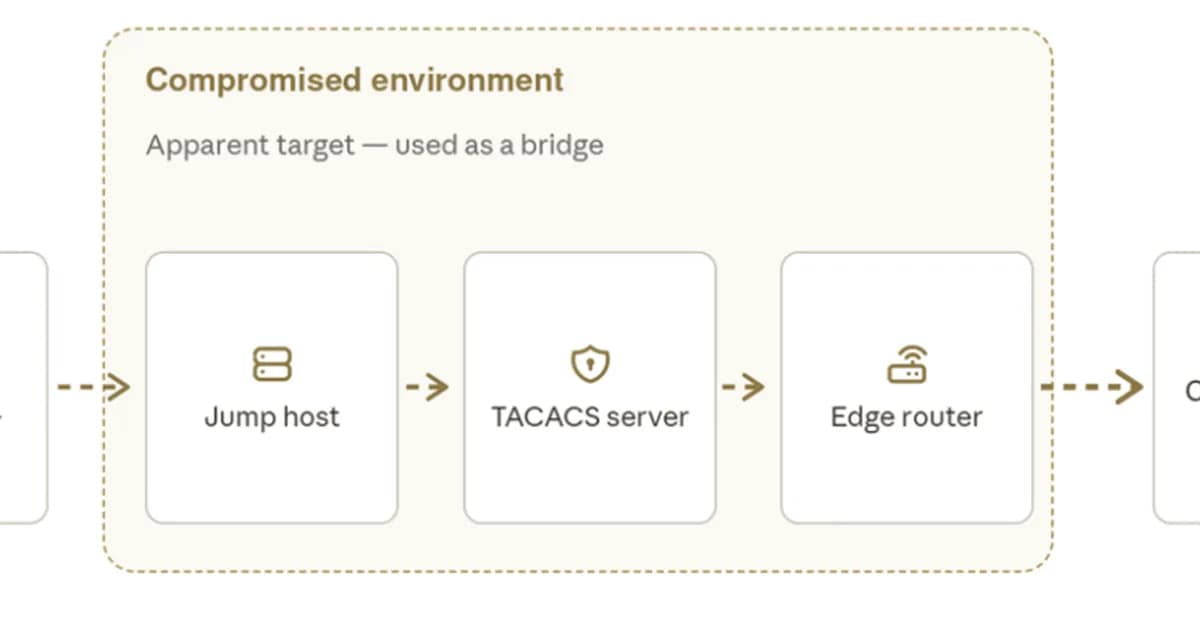Select the TACACS server card's blank lower area
This screenshot has height=628, width=1200.
[x=590, y=478]
